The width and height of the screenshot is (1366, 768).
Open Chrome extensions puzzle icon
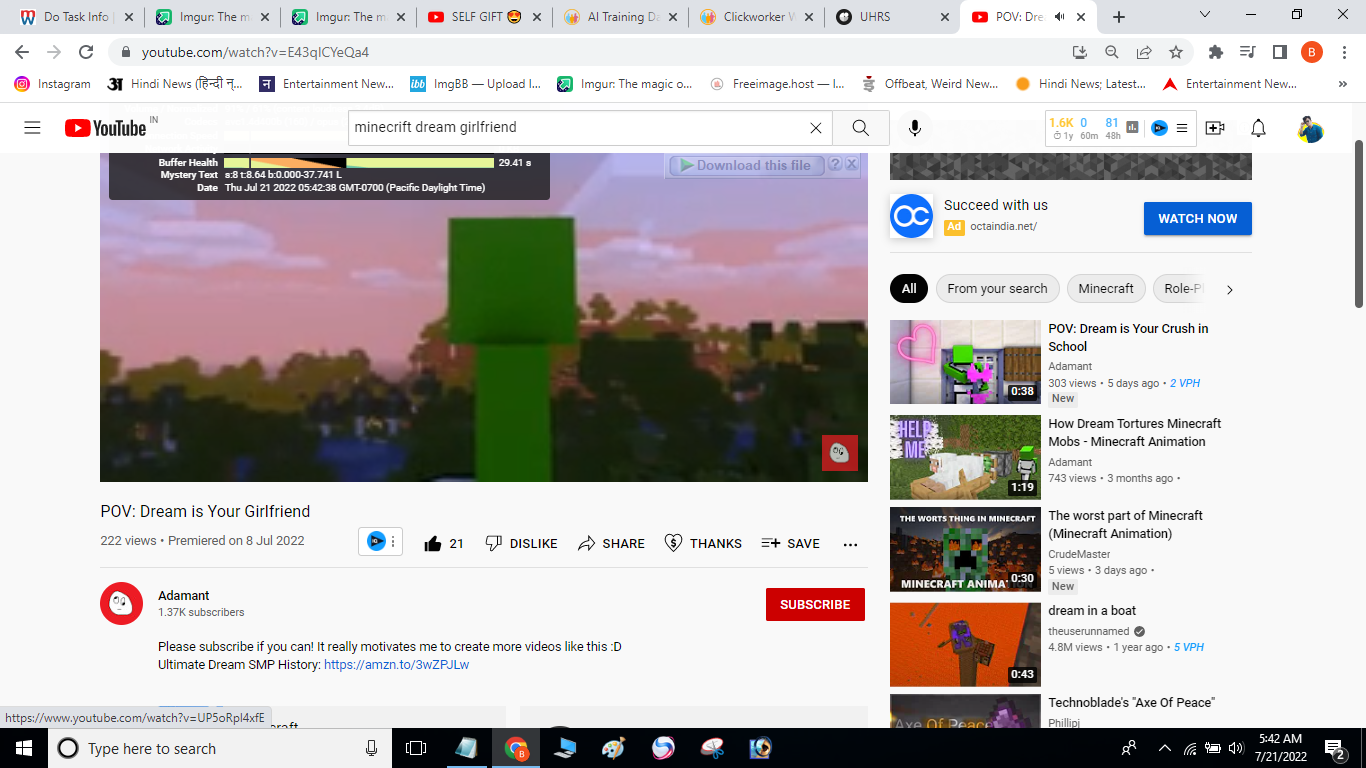[1216, 52]
